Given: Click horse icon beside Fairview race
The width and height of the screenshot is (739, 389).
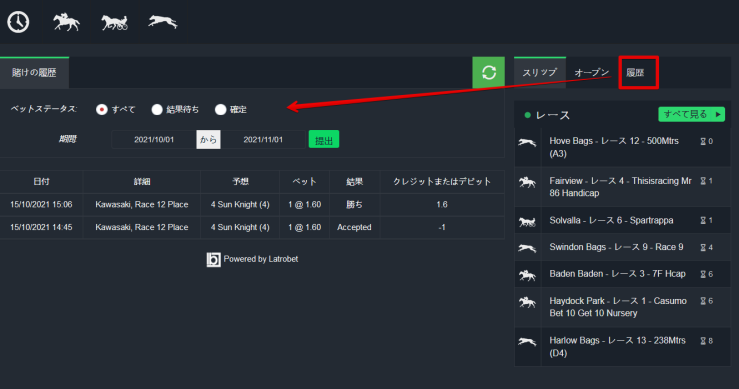Looking at the screenshot, I should 527,182.
